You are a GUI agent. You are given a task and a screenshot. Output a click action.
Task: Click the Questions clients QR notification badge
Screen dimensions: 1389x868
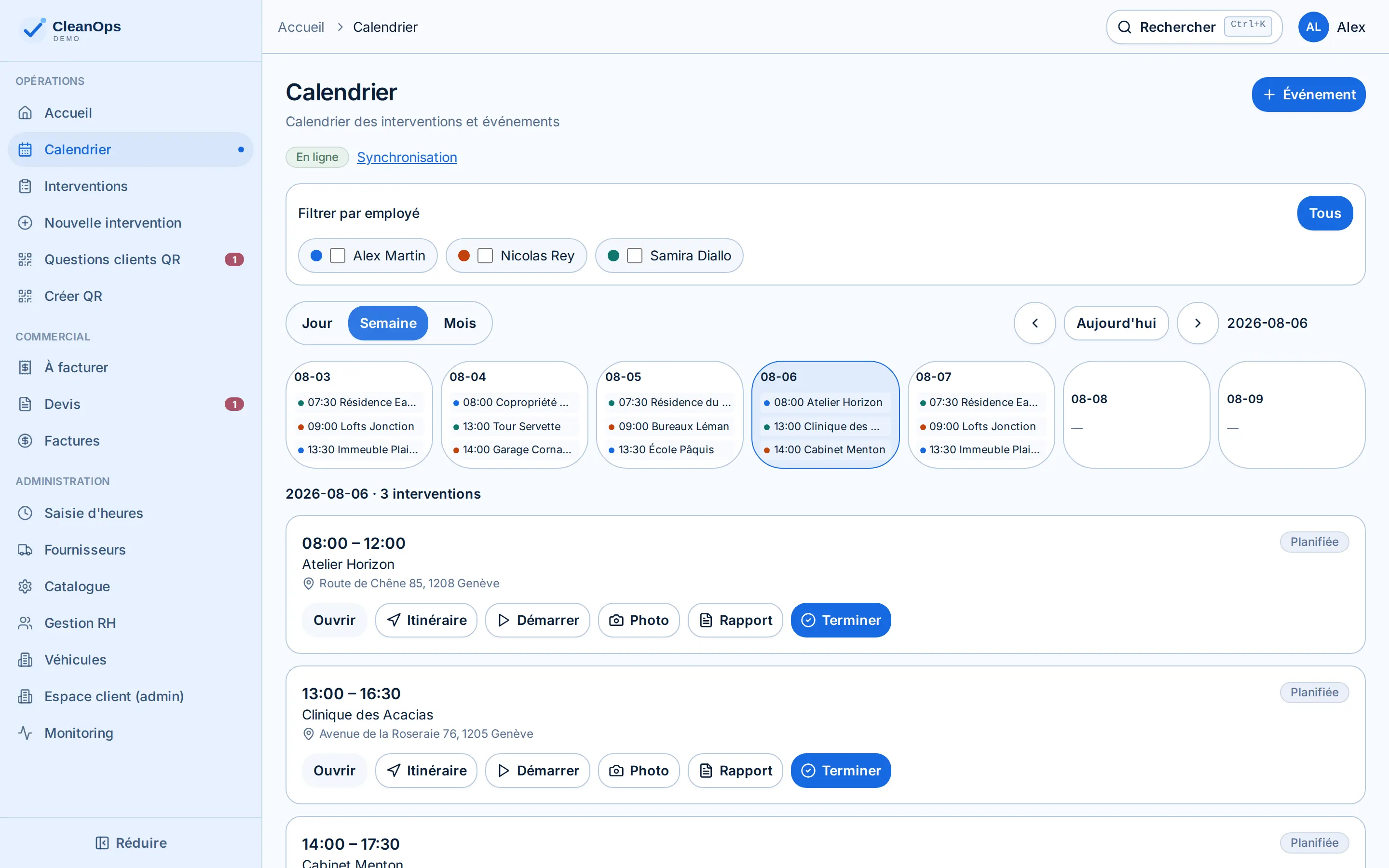234,260
